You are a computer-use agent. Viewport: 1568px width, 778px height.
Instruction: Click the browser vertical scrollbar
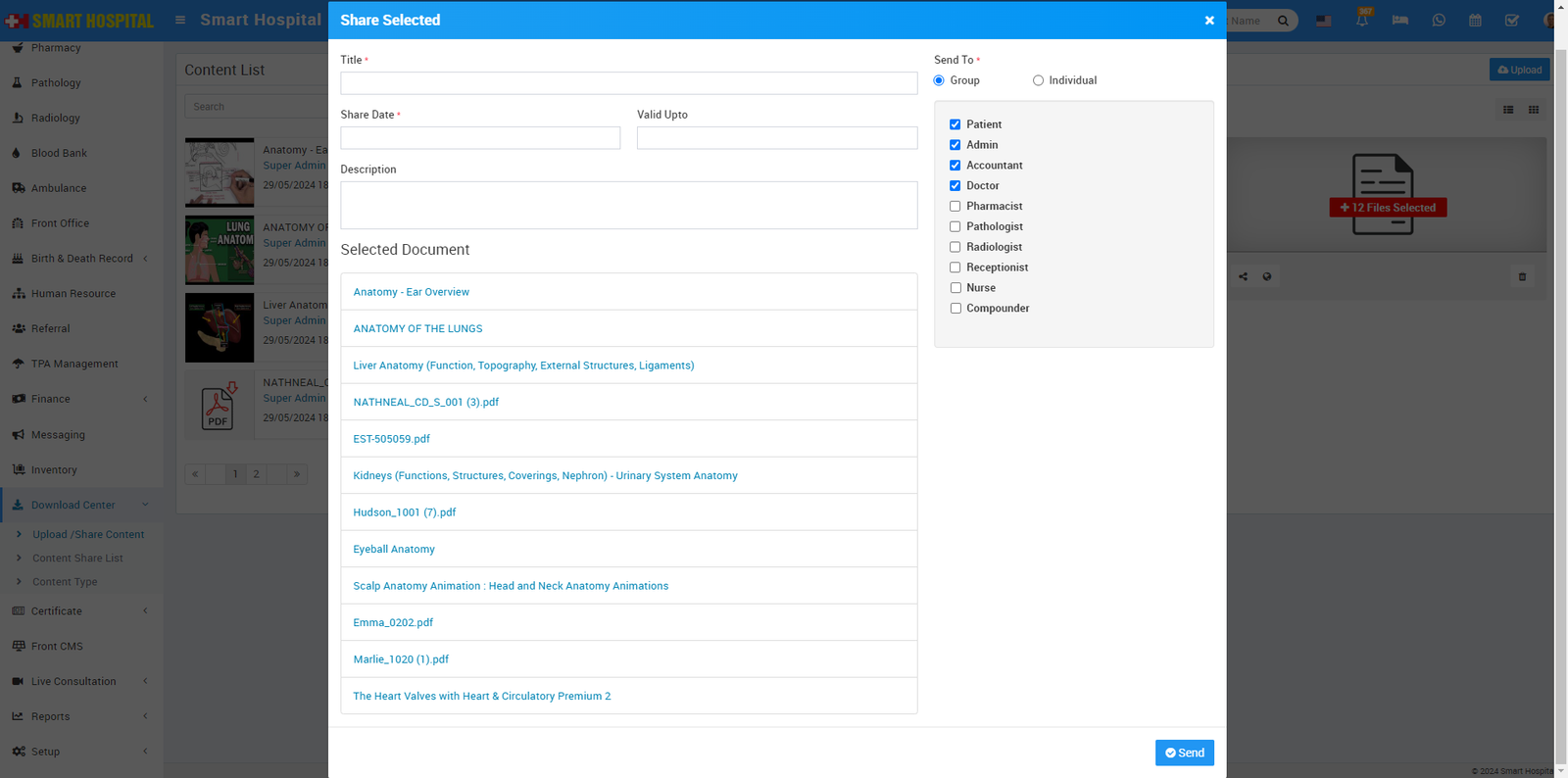(1560, 392)
